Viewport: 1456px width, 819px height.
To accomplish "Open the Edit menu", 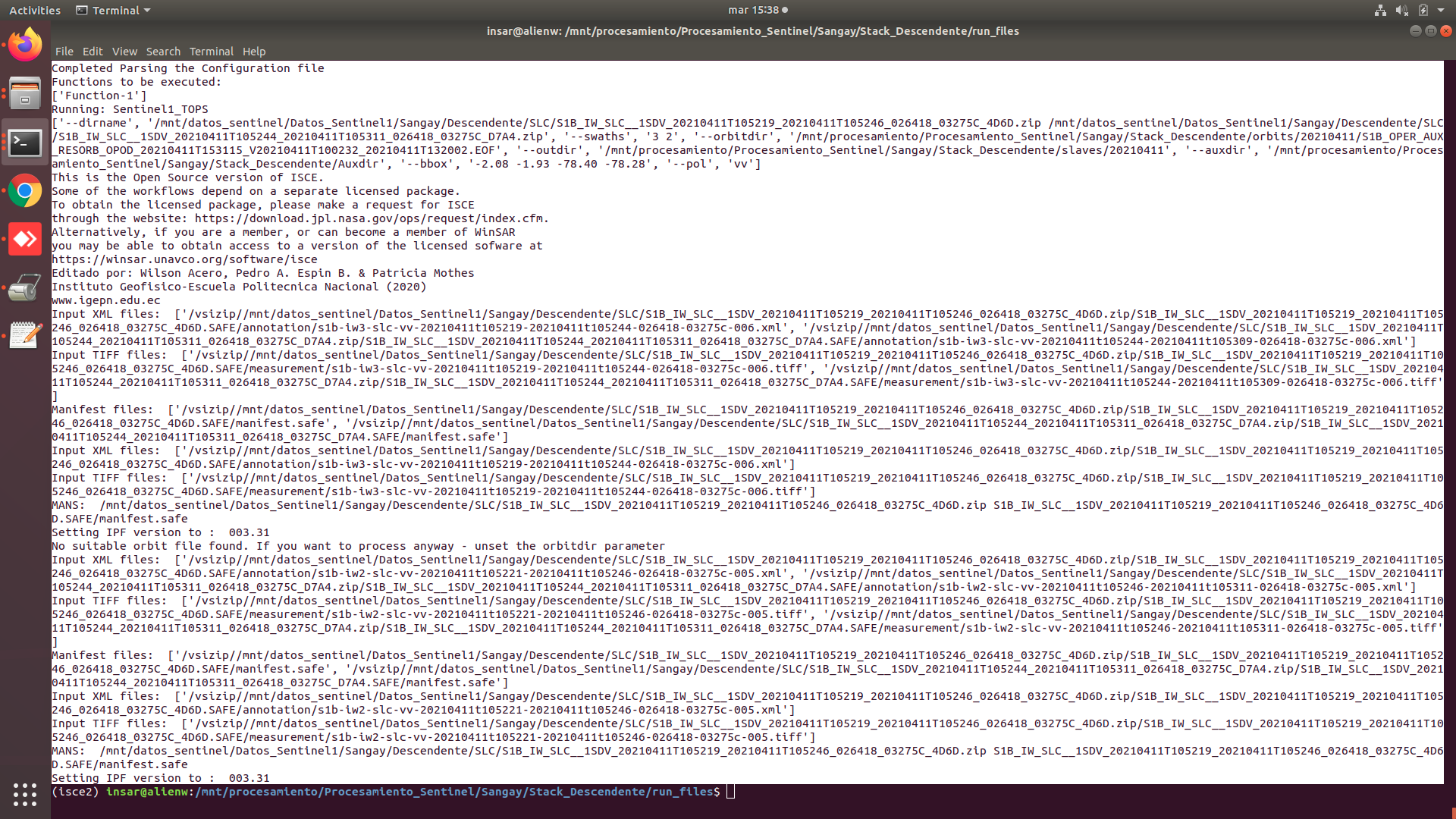I will click(x=93, y=52).
